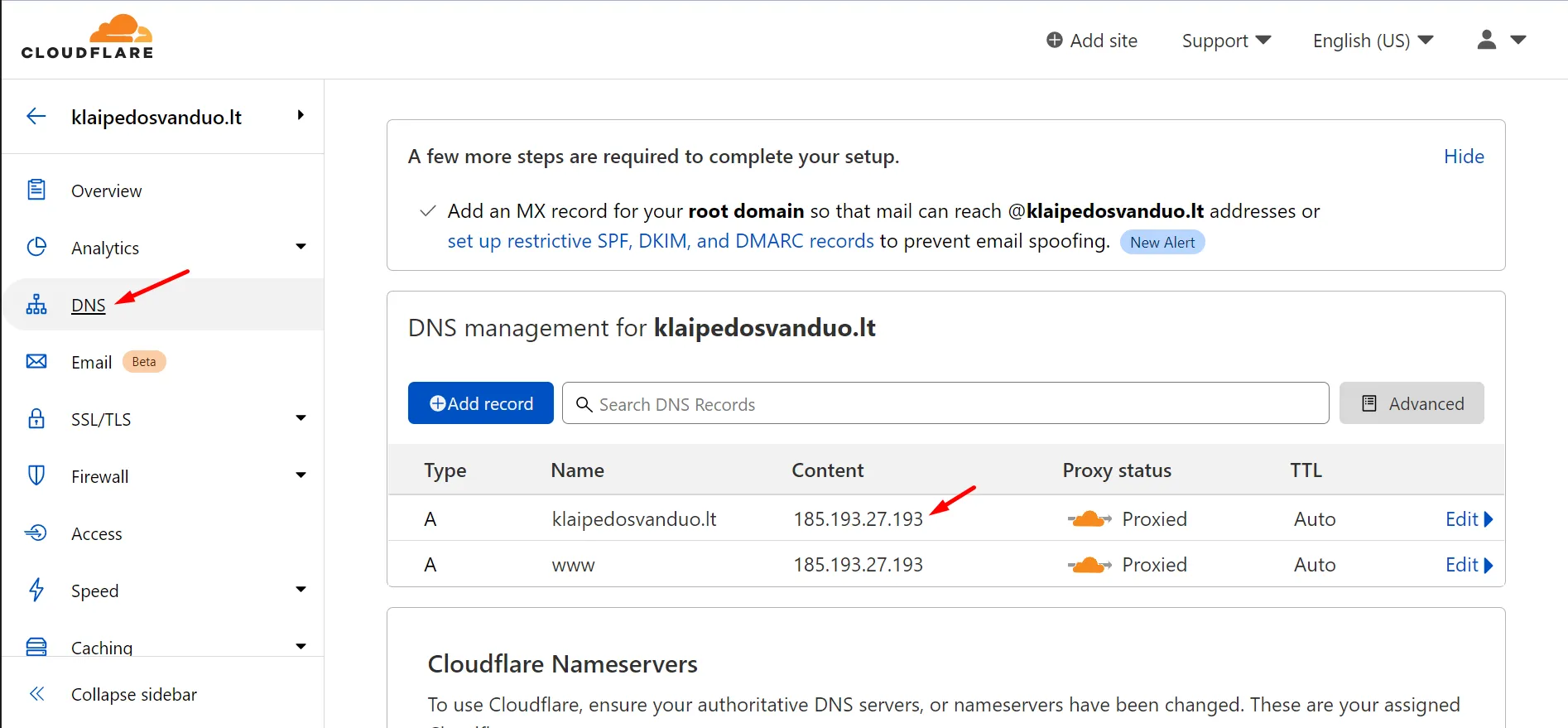Click the TTL column header
Screen dimensions: 1568x728
(x=1306, y=470)
